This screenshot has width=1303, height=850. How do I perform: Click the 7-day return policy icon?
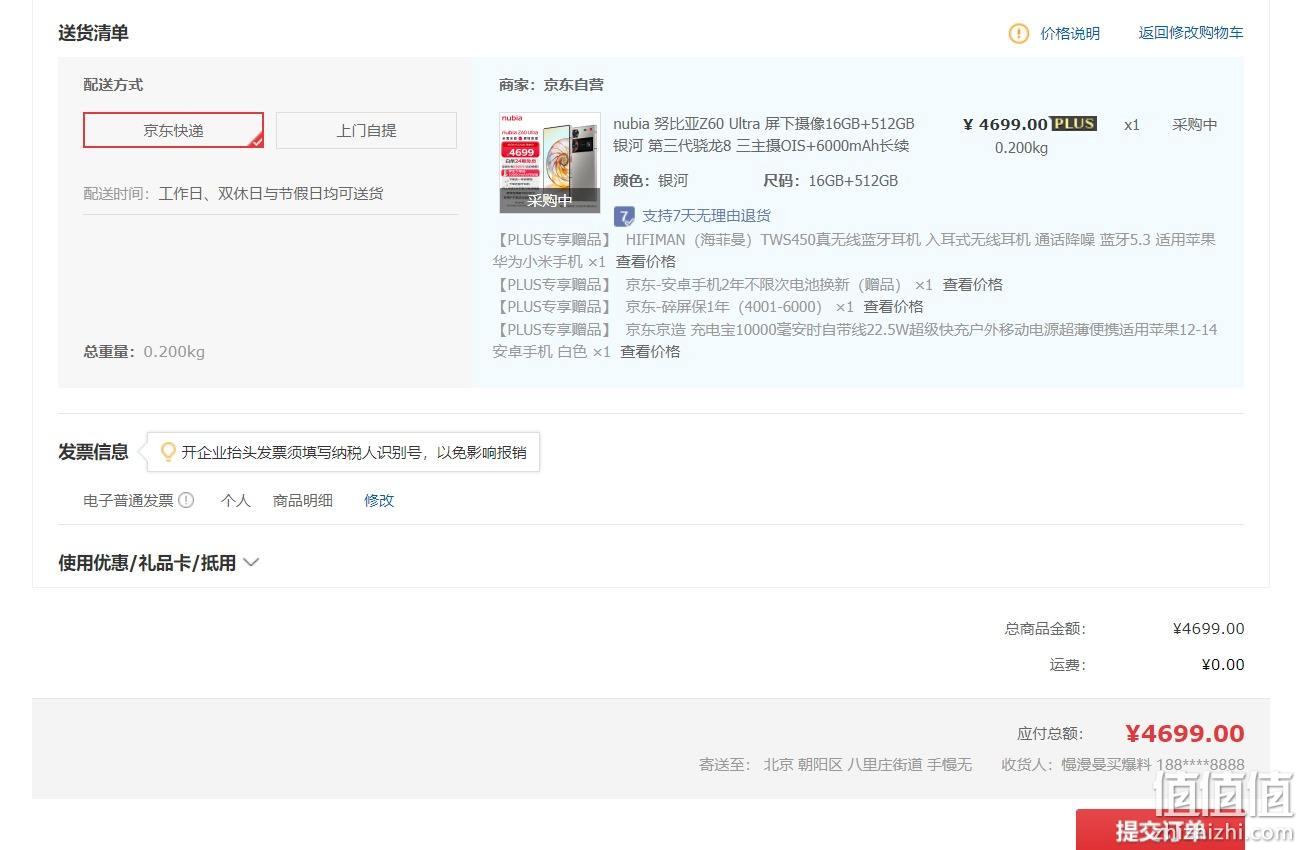point(624,216)
